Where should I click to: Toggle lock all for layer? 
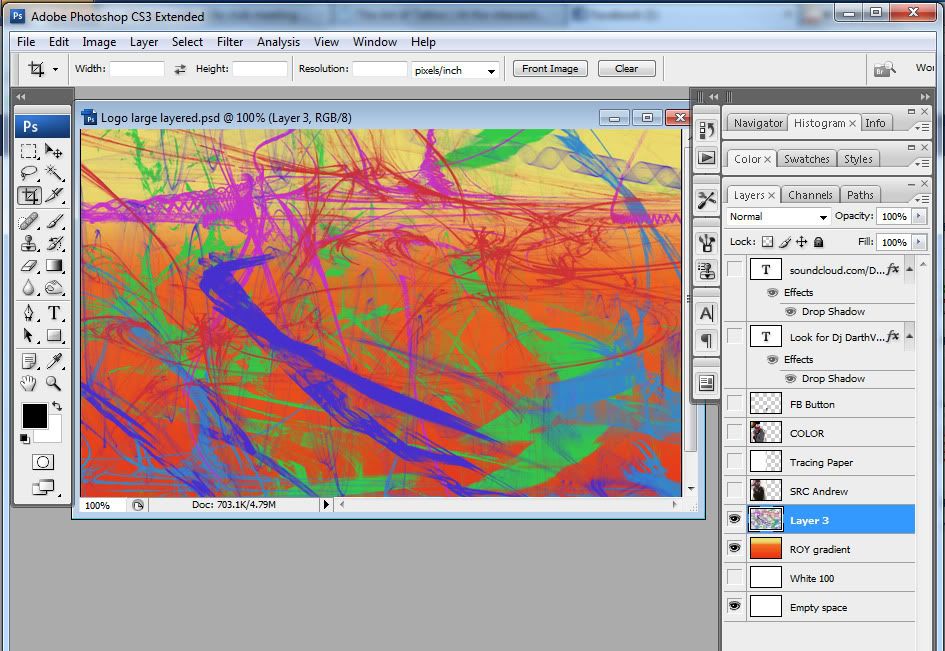click(x=818, y=242)
